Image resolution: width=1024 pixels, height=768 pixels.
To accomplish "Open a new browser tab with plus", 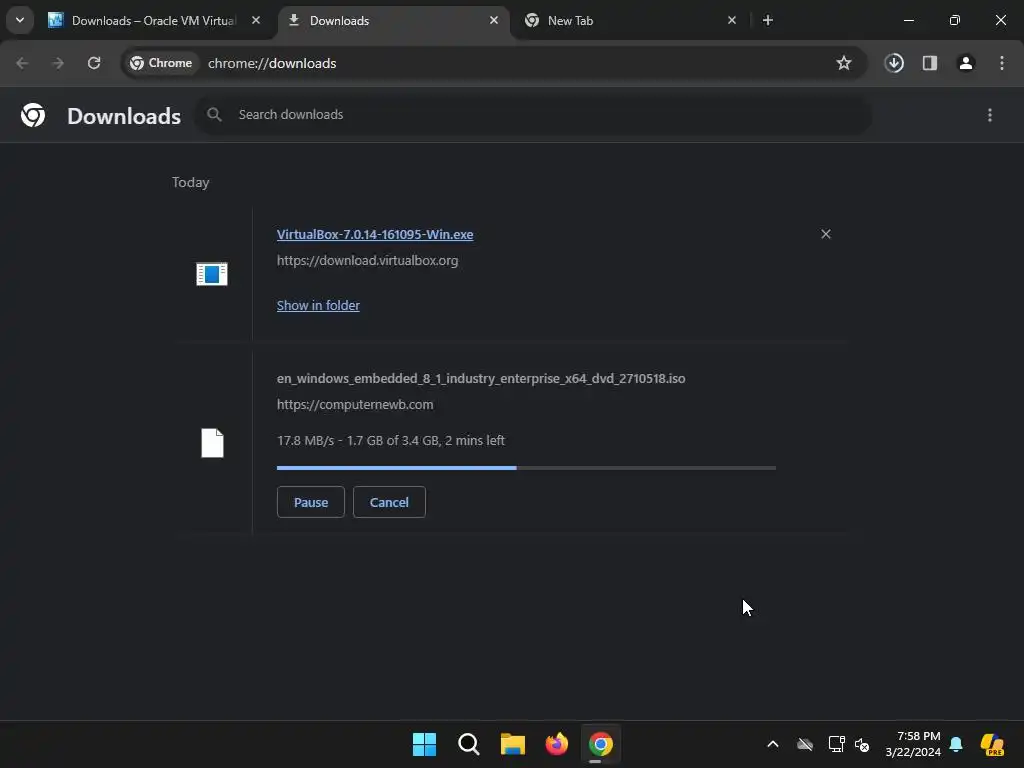I will [768, 20].
